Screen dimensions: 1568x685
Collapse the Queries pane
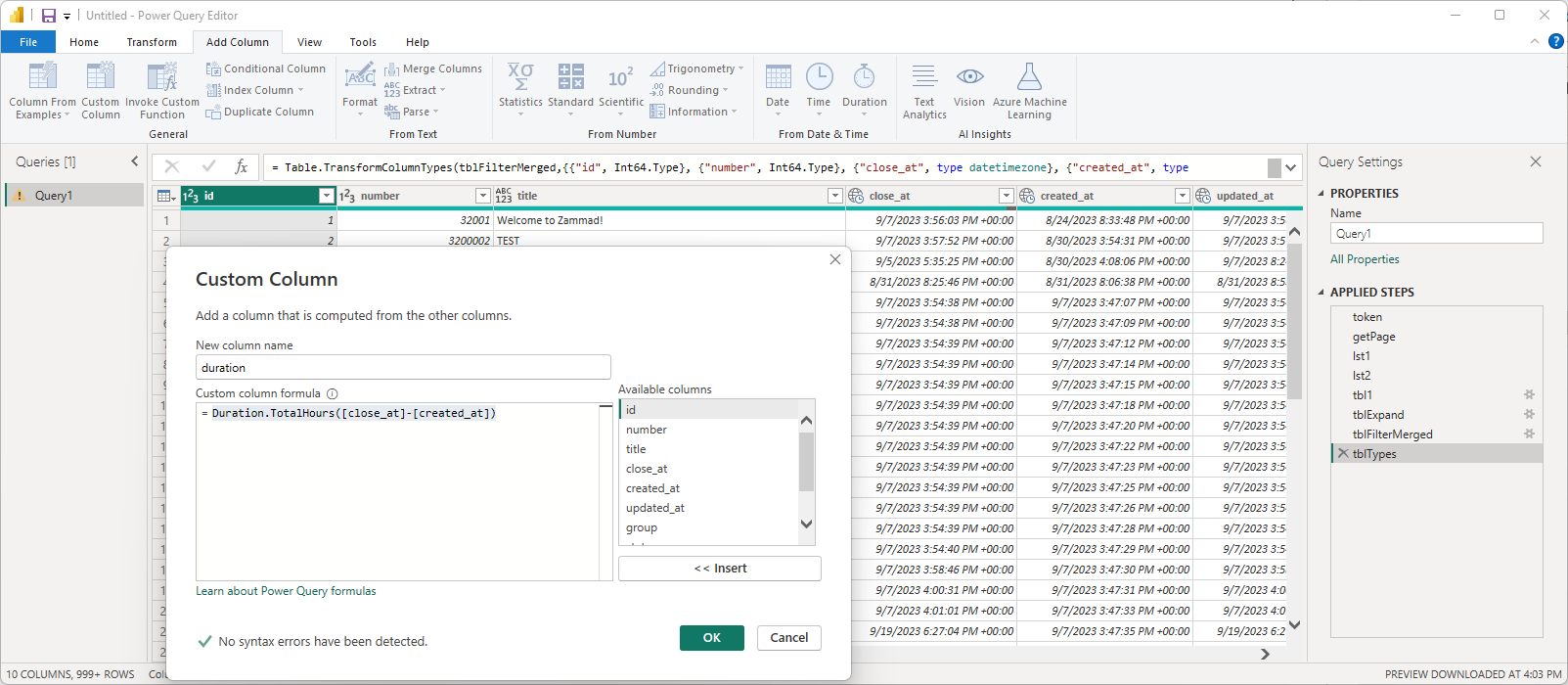click(x=135, y=161)
